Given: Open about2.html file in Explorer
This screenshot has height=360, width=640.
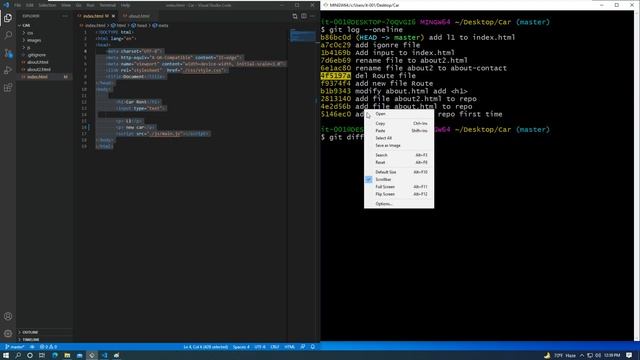Looking at the screenshot, I should [39, 69].
